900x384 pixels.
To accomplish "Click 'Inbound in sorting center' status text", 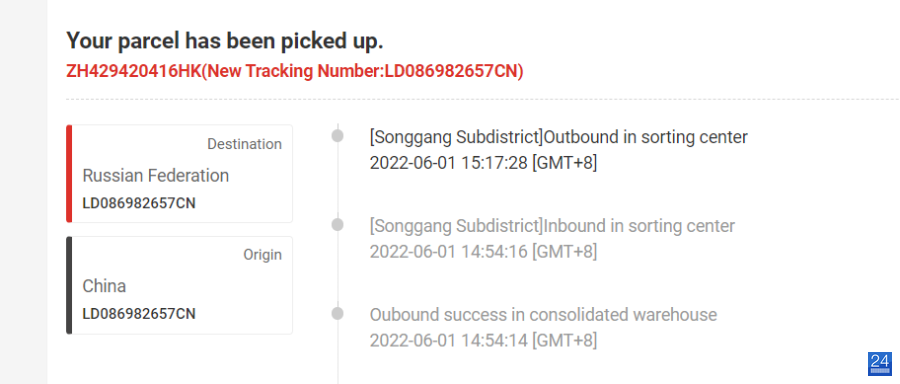I will (x=639, y=226).
